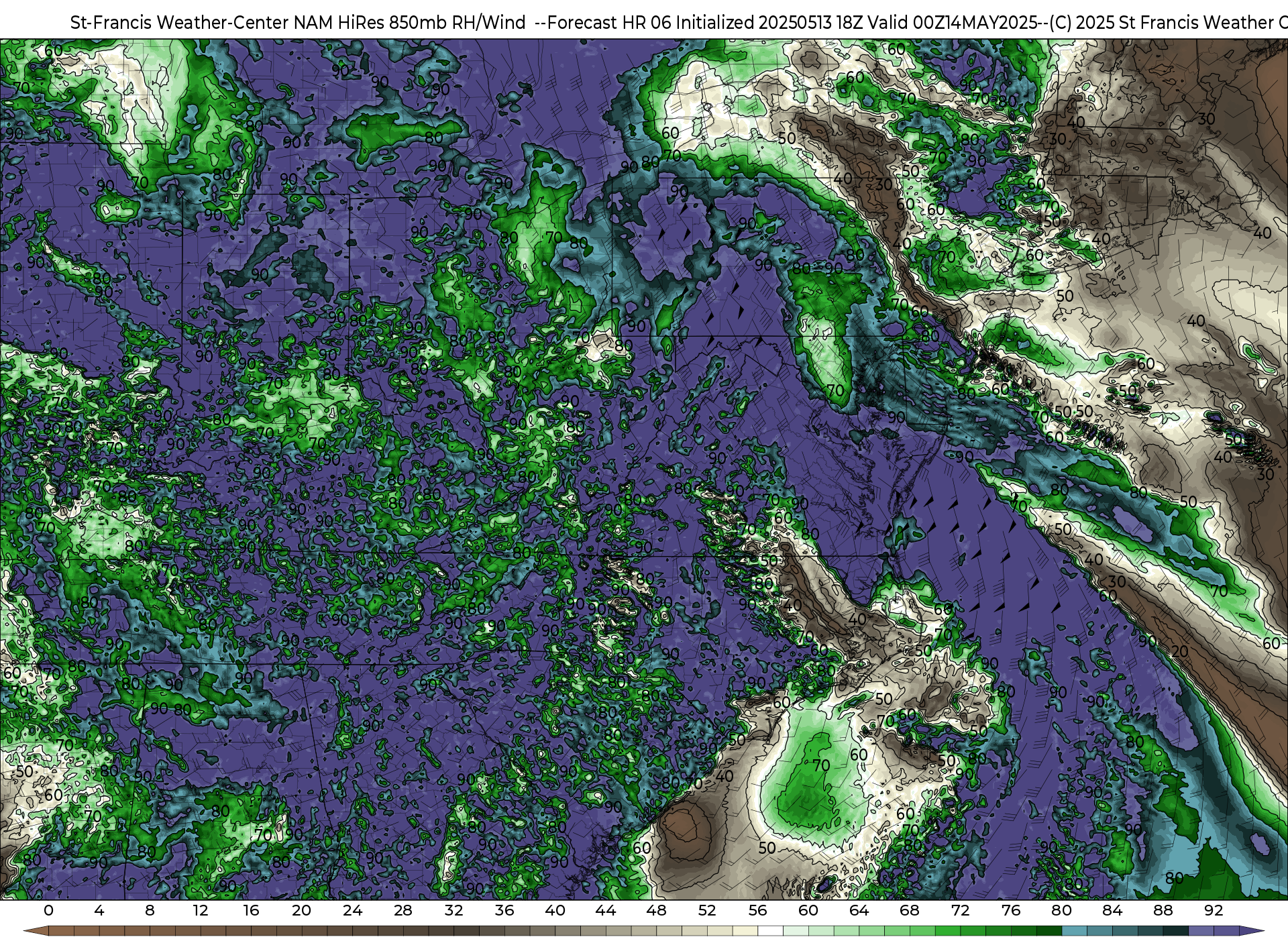
Task: Click "Initialized 20250513 18Z" in title
Action: [x=769, y=23]
